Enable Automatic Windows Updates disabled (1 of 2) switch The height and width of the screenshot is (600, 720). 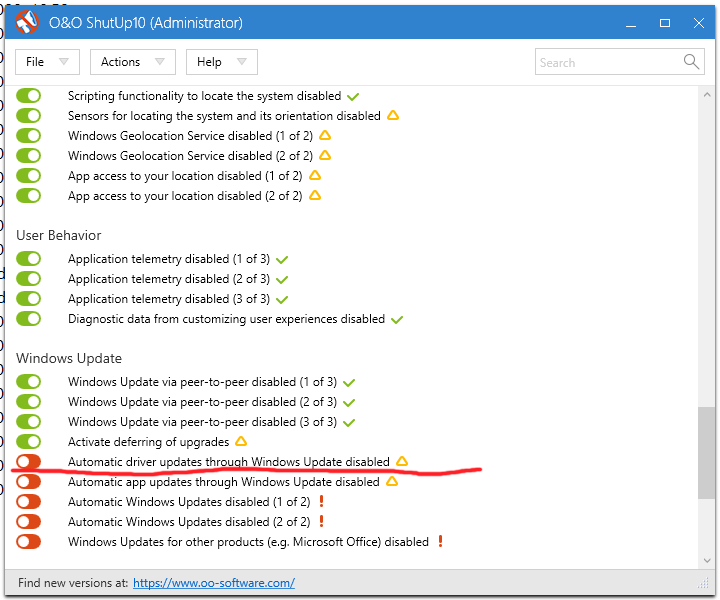point(28,501)
